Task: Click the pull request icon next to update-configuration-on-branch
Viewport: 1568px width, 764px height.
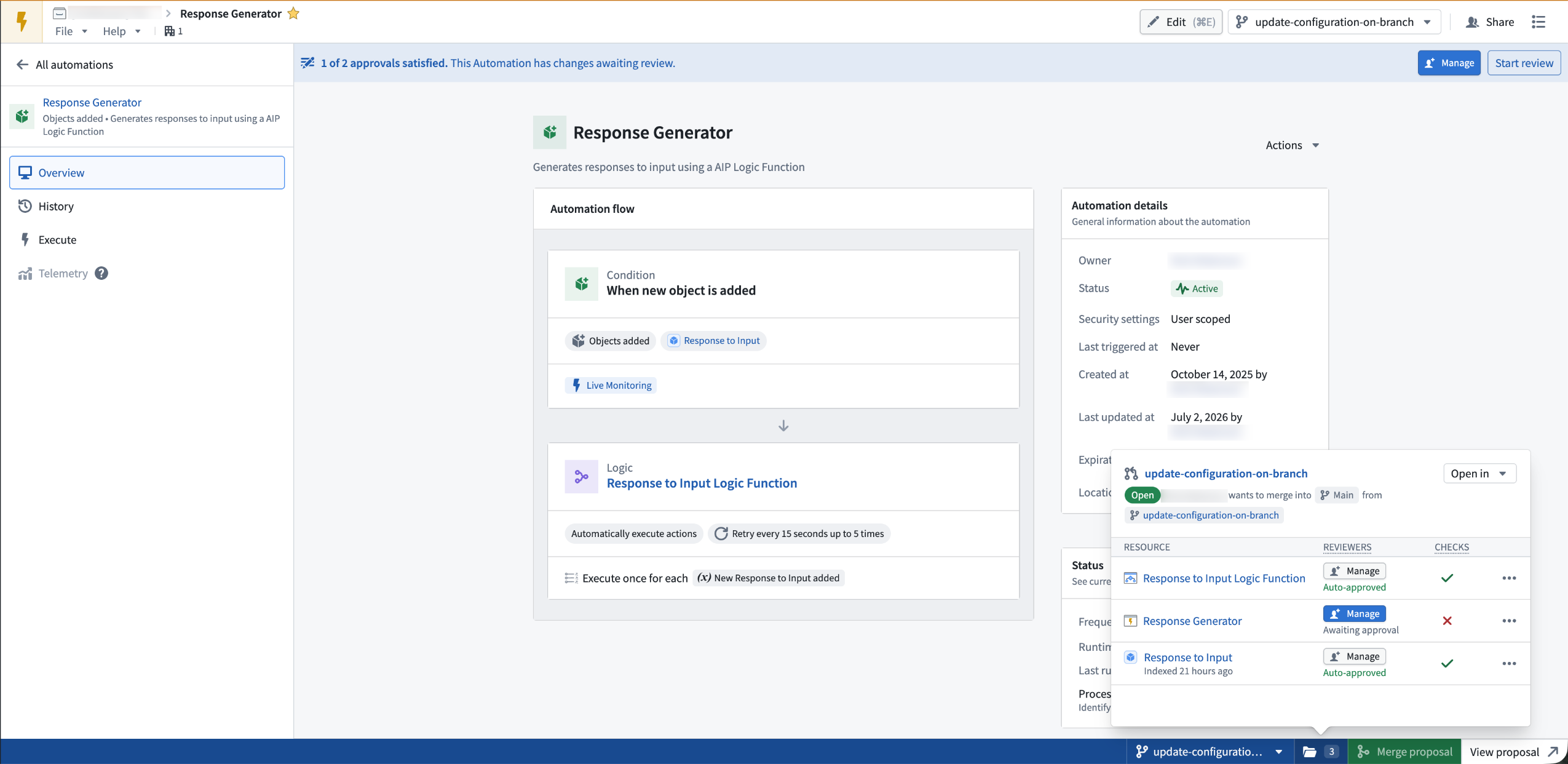Action: point(1131,473)
